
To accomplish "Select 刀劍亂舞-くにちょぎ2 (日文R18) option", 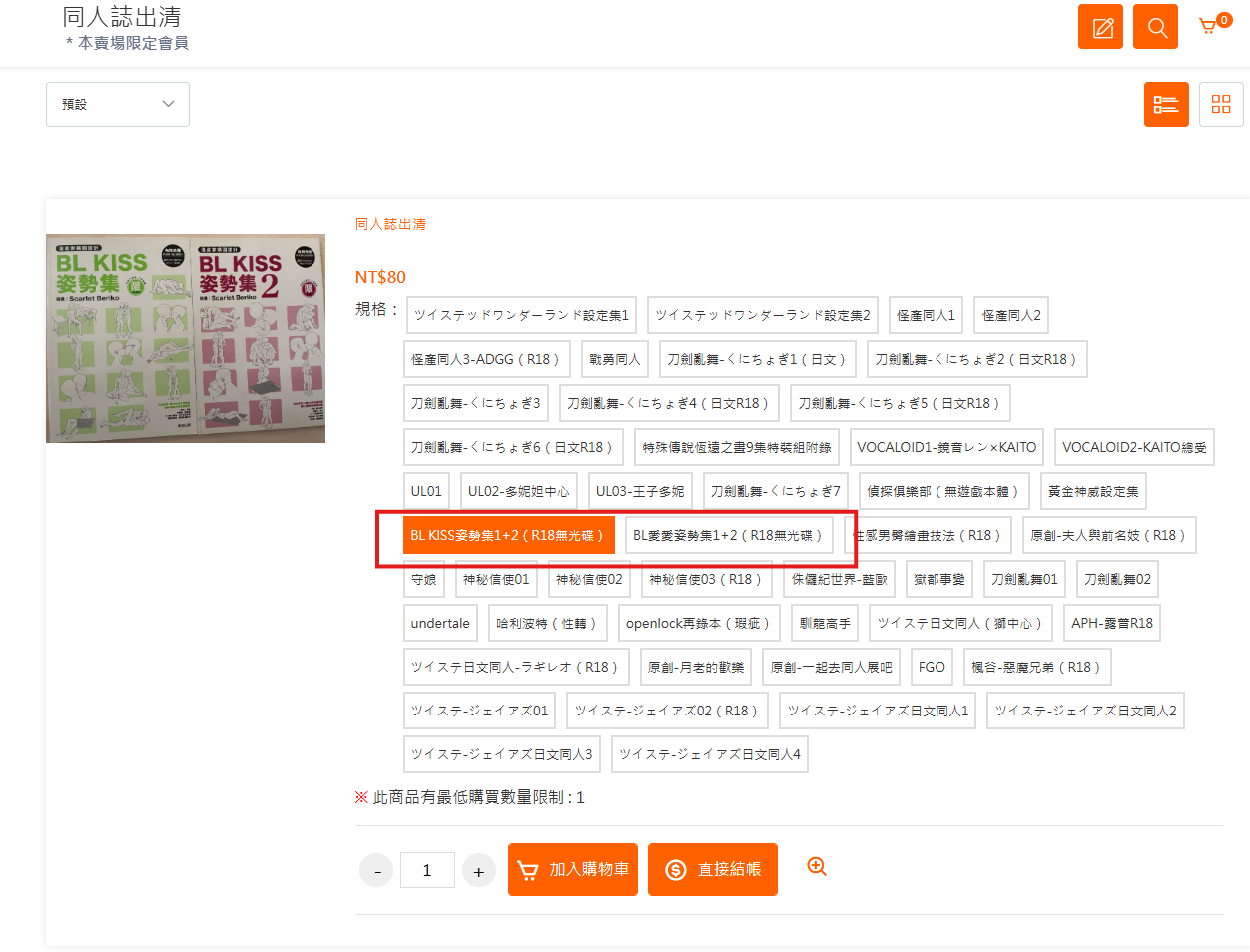I will click(977, 359).
